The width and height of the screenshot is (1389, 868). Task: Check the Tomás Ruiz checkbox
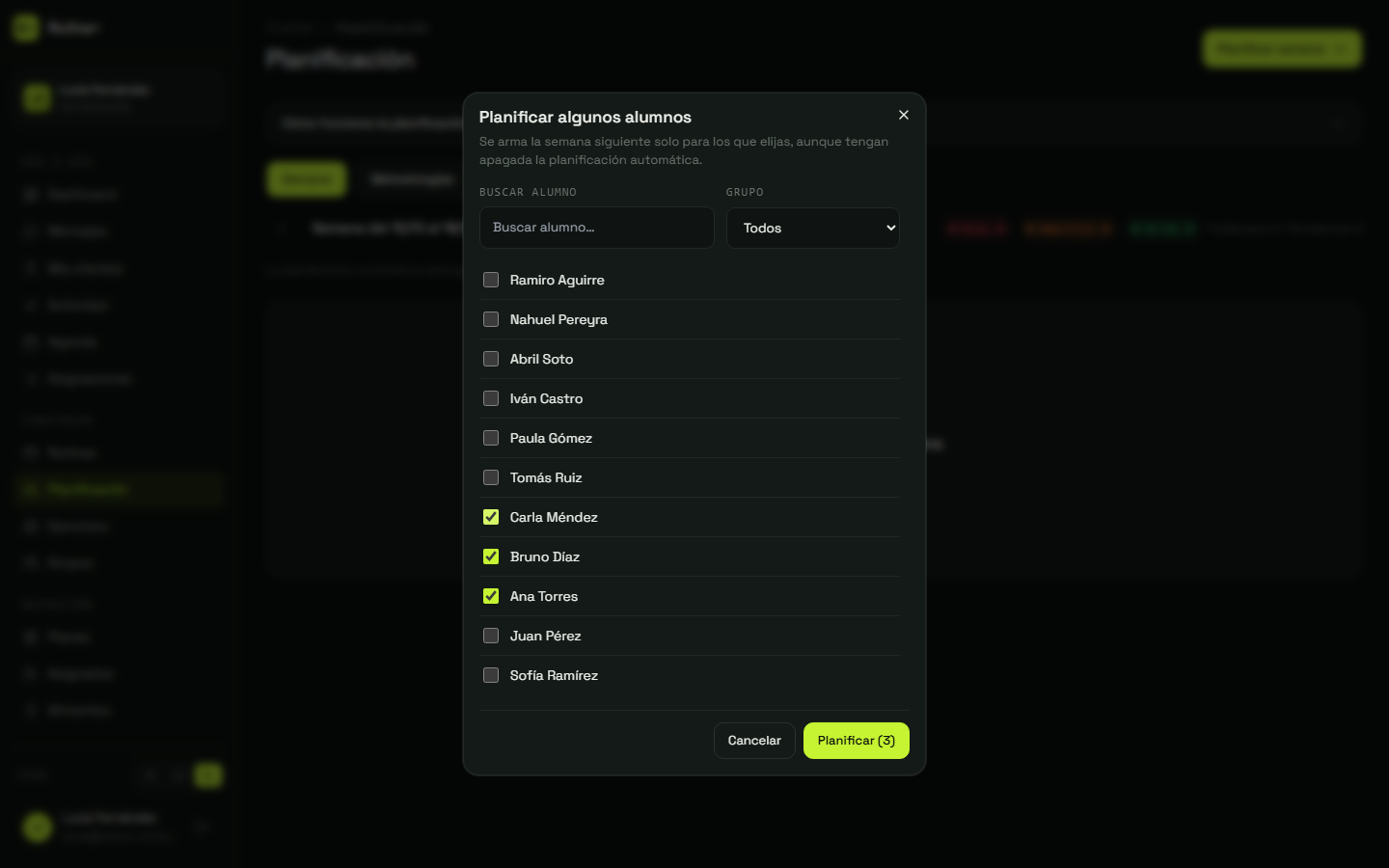491,477
